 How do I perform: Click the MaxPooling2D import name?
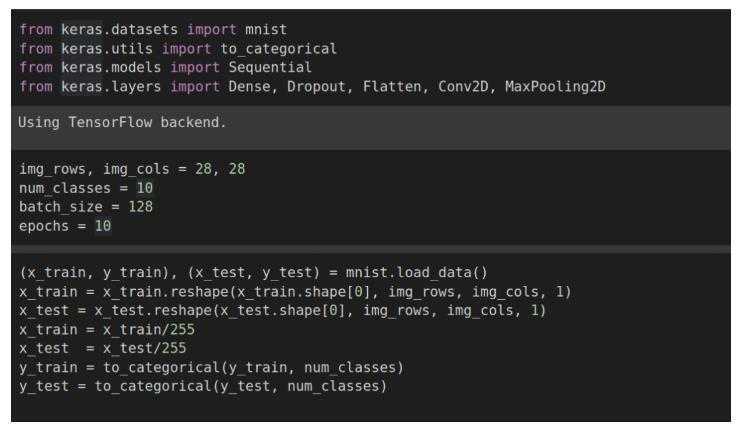[555, 87]
